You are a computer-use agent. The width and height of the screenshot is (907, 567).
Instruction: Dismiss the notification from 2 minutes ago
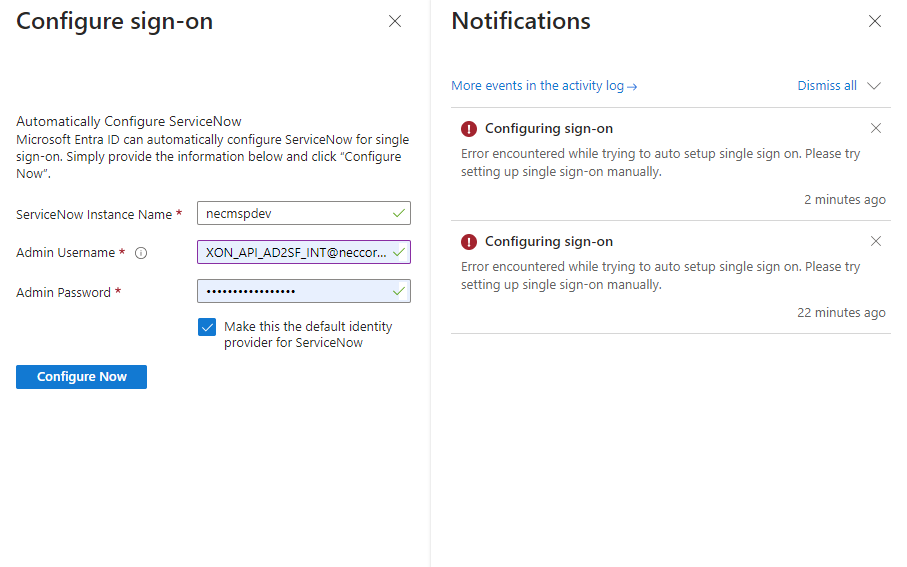(876, 128)
